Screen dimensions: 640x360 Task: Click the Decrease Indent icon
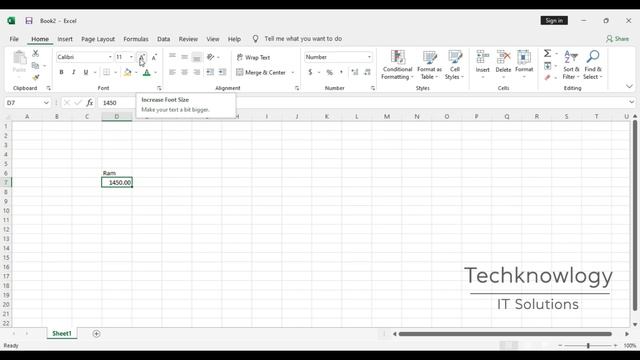point(210,72)
